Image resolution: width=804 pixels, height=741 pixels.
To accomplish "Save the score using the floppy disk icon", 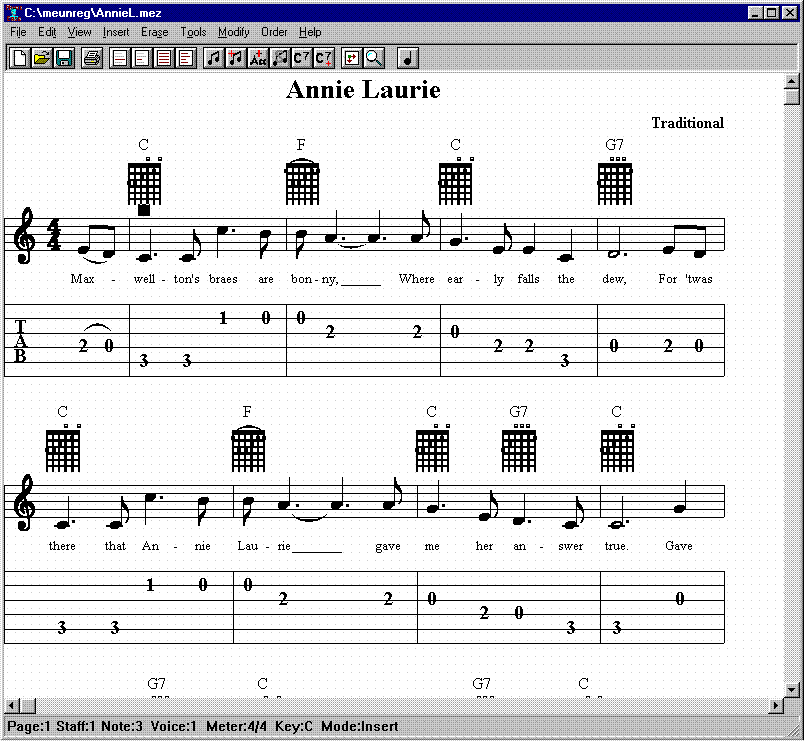I will pos(63,58).
